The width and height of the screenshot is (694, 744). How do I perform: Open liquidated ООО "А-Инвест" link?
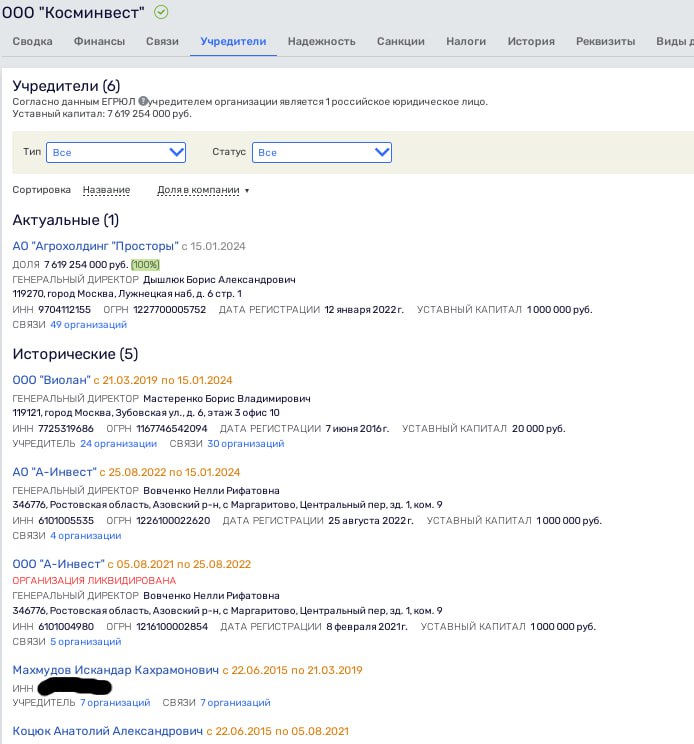59,564
